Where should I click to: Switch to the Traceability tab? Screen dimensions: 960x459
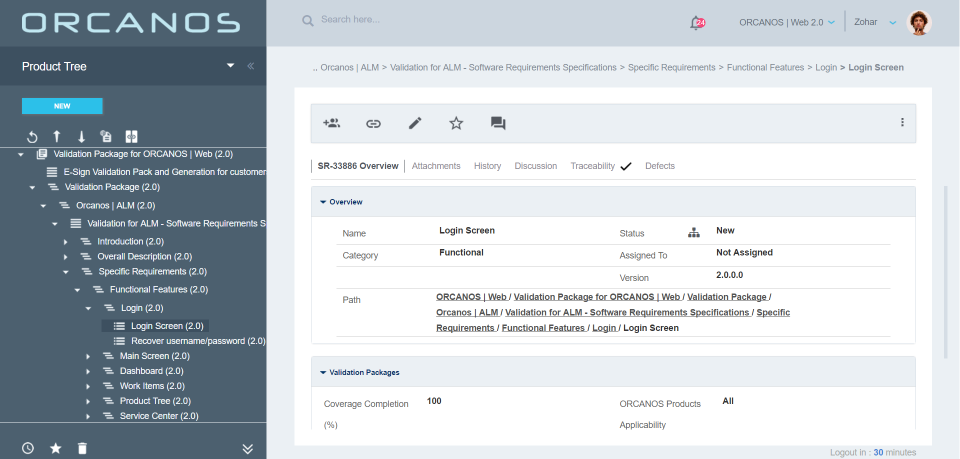[592, 166]
